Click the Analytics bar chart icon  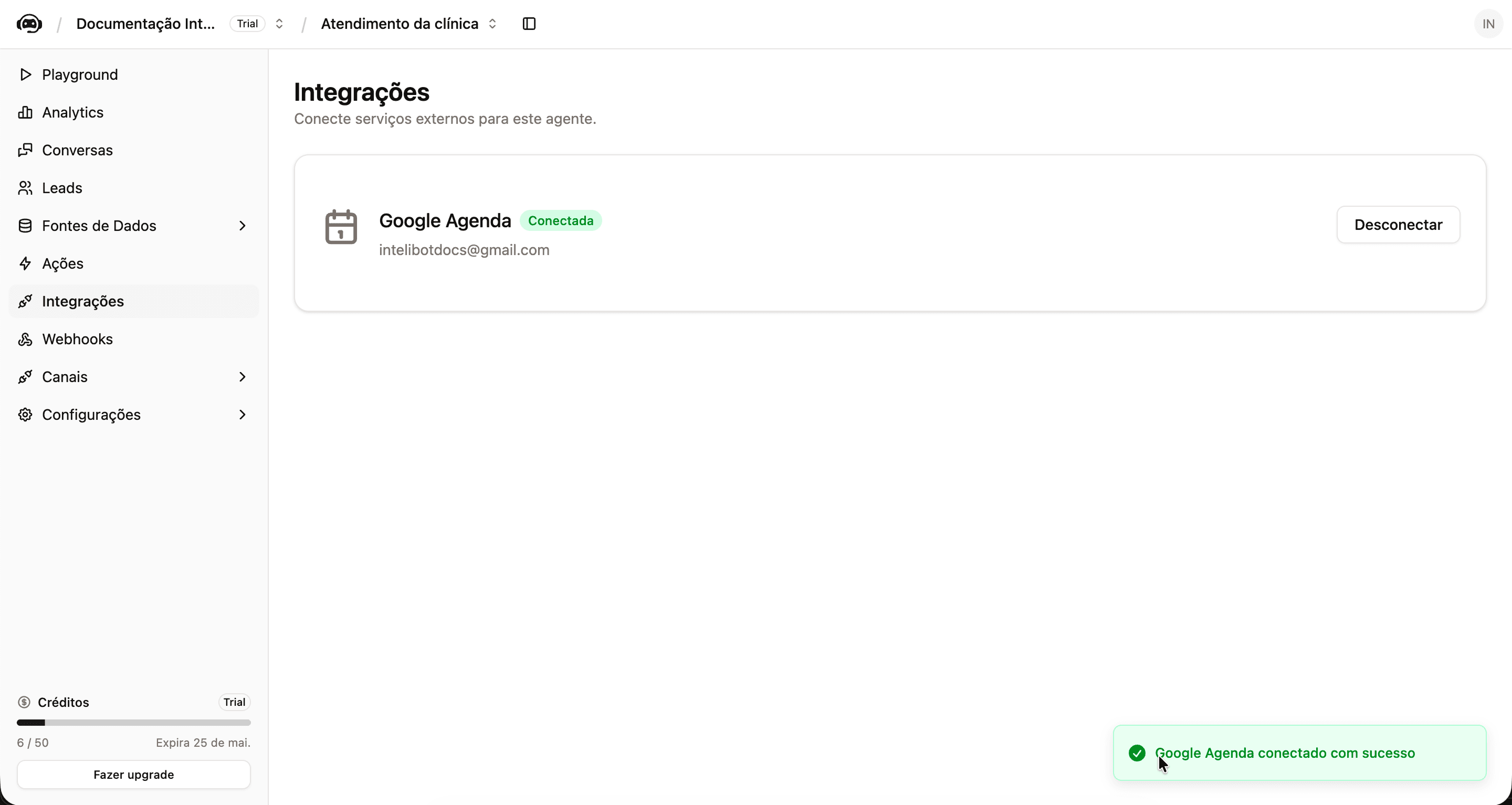tap(25, 112)
